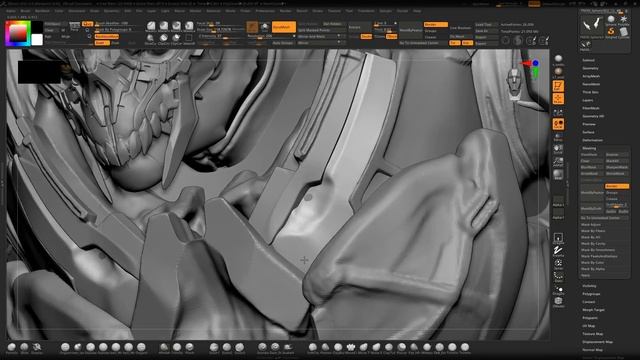Viewport: 640px width, 360px height.
Task: Toggle the BackfaceMask orange button
Action: (x=107, y=36)
